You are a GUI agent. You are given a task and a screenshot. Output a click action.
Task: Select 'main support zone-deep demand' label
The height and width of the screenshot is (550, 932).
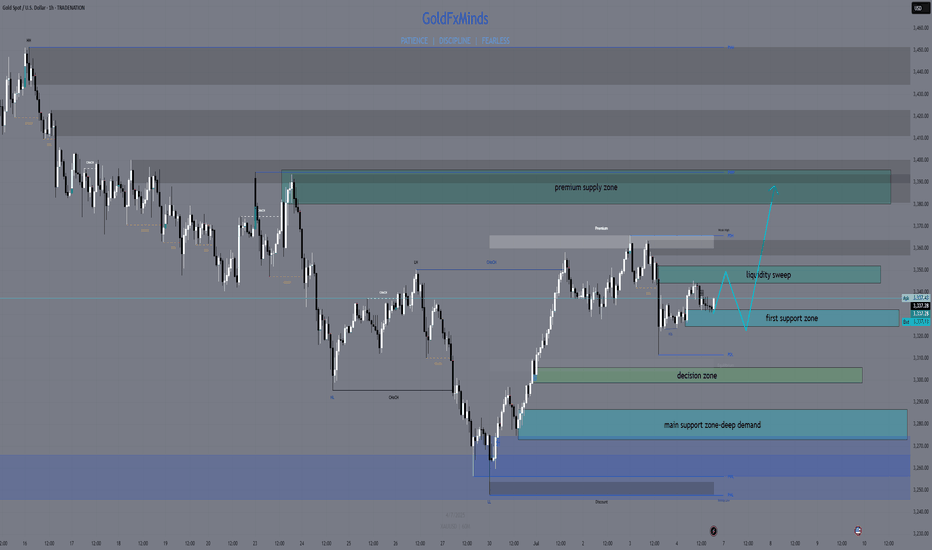coord(712,425)
